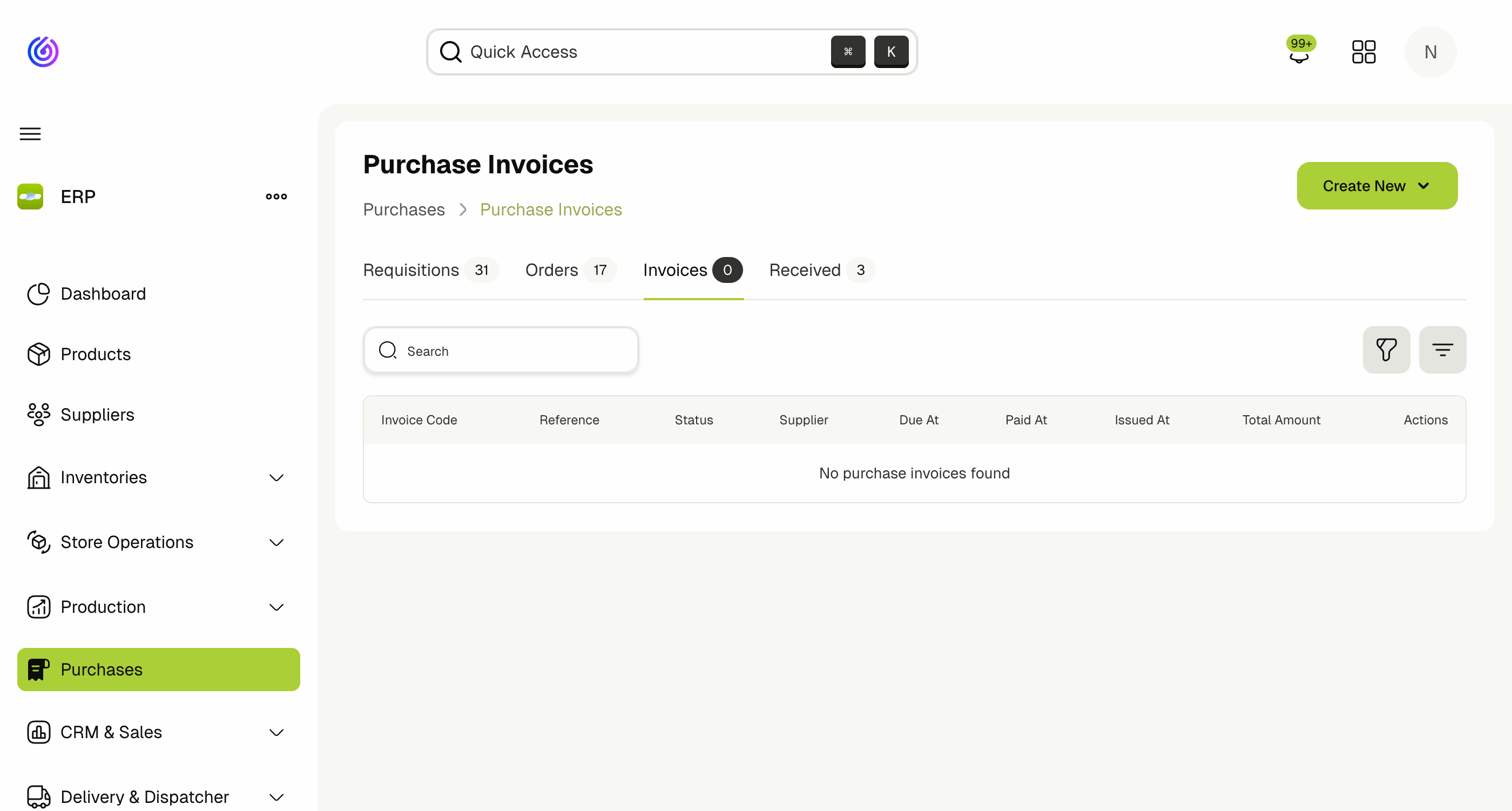Click the company logo in the top left
The width and height of the screenshot is (1512, 811).
(x=43, y=52)
